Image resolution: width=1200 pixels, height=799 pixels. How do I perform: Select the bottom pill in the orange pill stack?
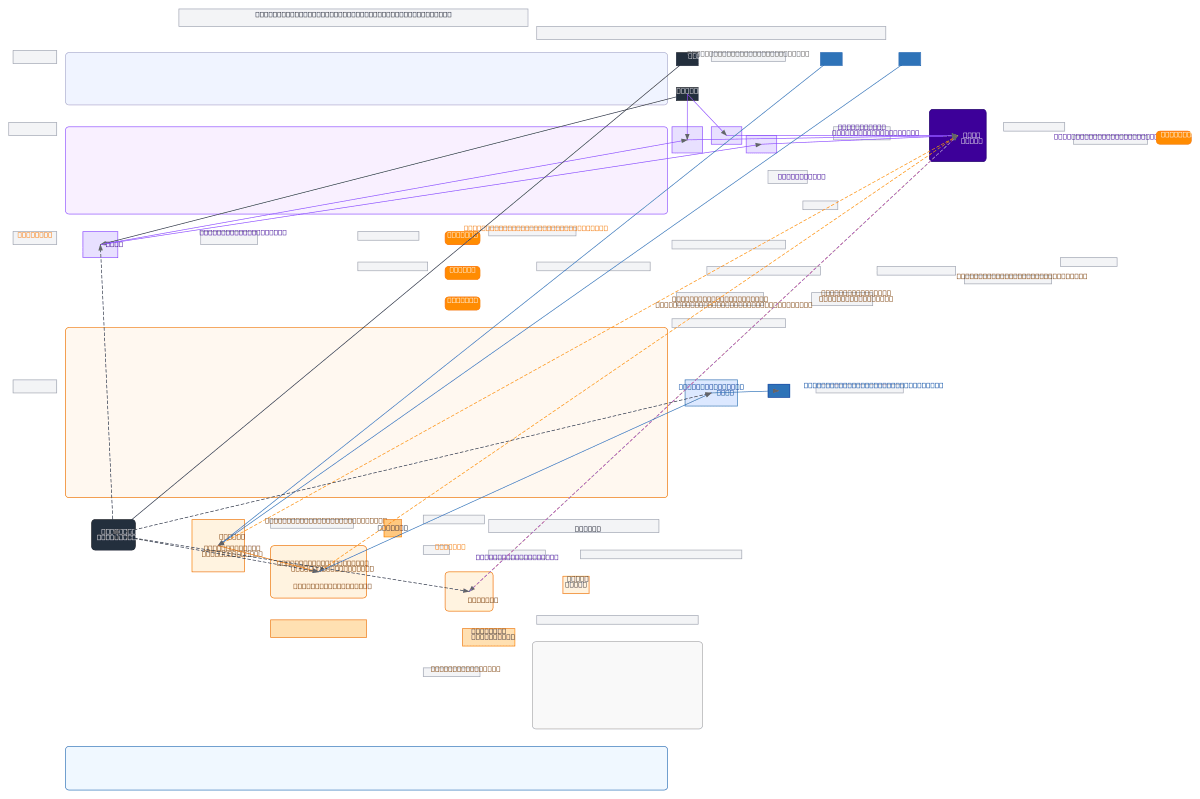pos(462,303)
